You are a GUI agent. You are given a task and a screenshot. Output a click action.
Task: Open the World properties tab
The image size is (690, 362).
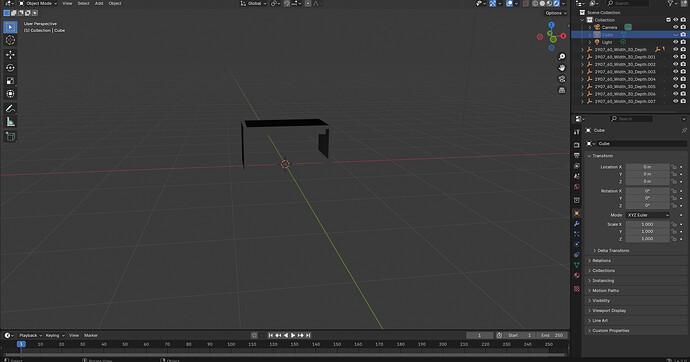pyautogui.click(x=576, y=186)
